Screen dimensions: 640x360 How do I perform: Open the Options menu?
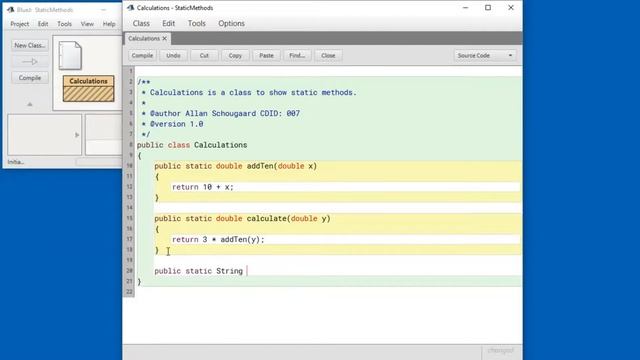coord(231,24)
